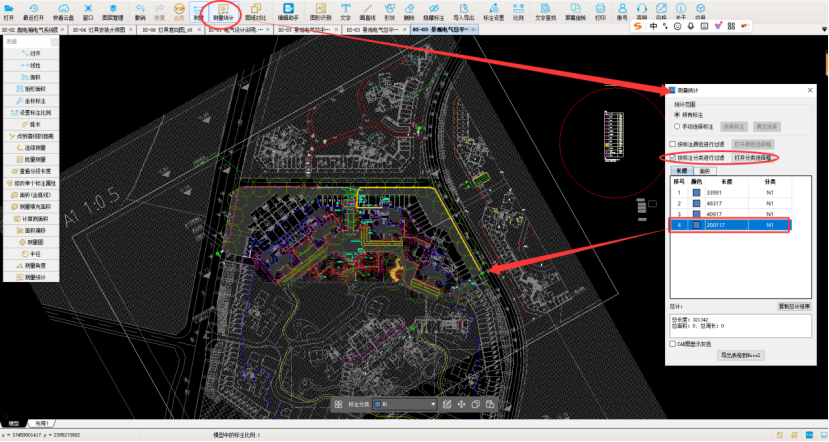Click the color swatch in row 4
The width and height of the screenshot is (829, 442).
pyautogui.click(x=699, y=226)
